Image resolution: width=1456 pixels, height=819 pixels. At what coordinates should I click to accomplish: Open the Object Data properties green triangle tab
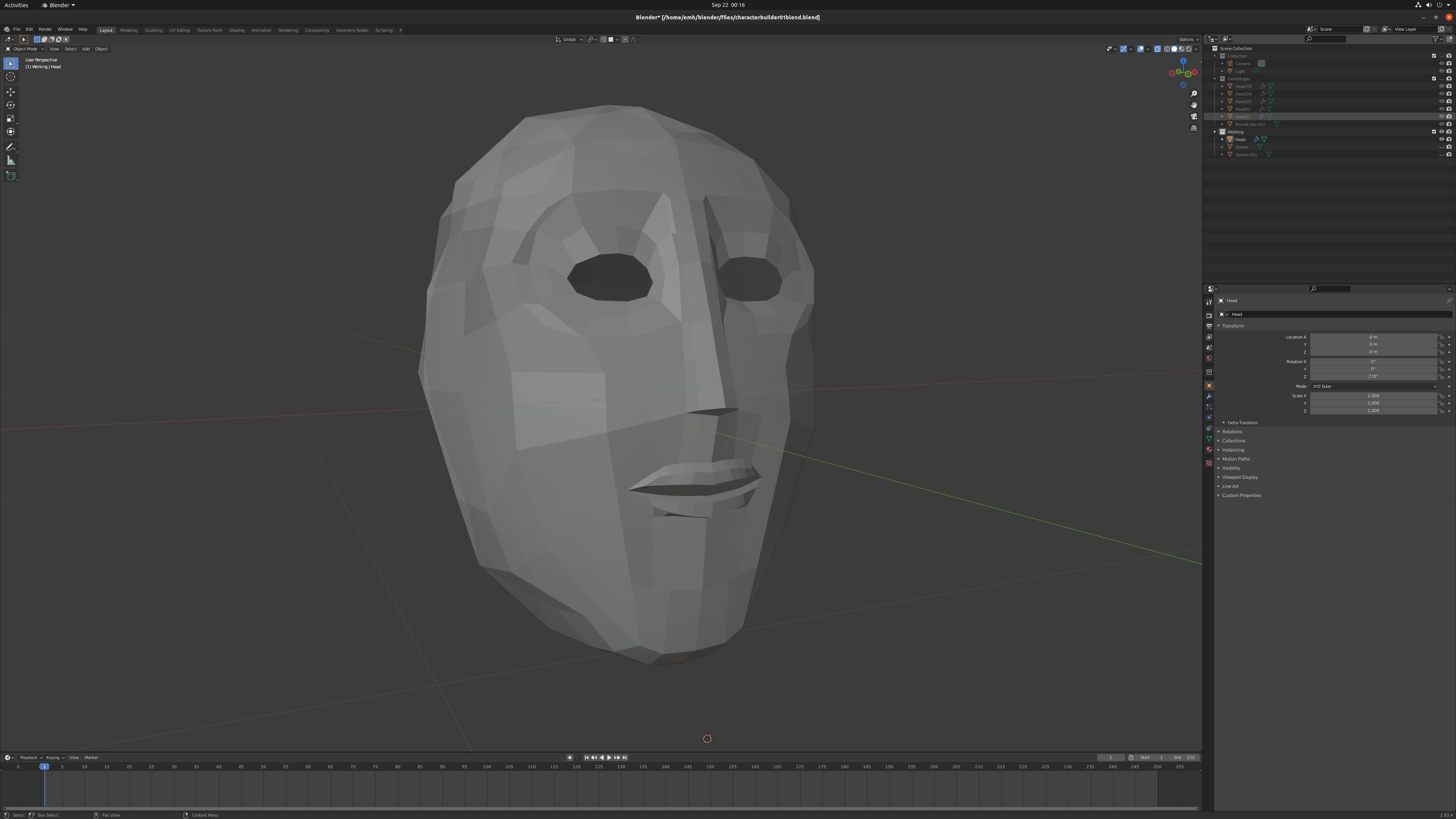[1208, 439]
